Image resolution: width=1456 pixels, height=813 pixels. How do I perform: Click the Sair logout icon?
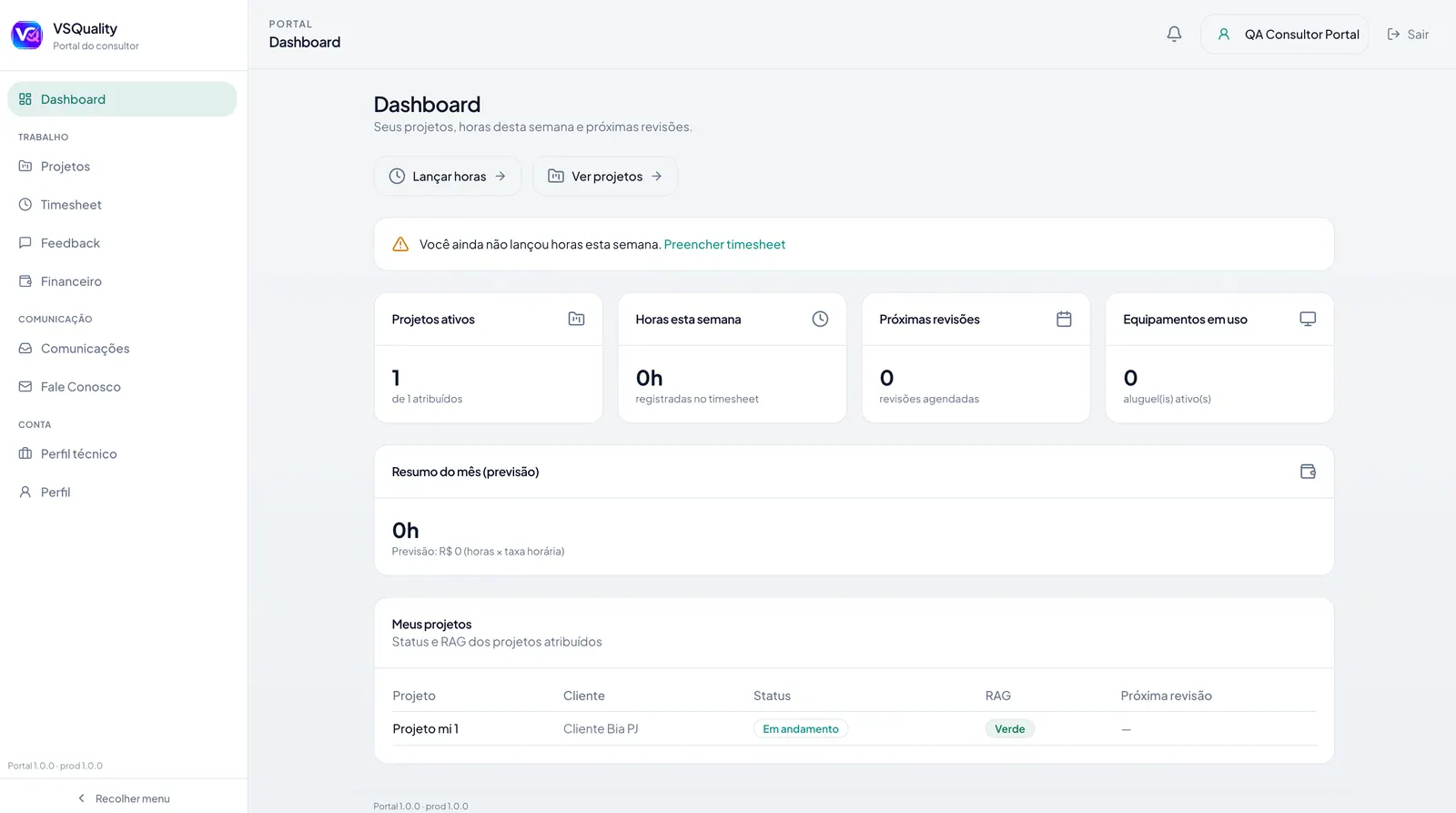click(1393, 35)
